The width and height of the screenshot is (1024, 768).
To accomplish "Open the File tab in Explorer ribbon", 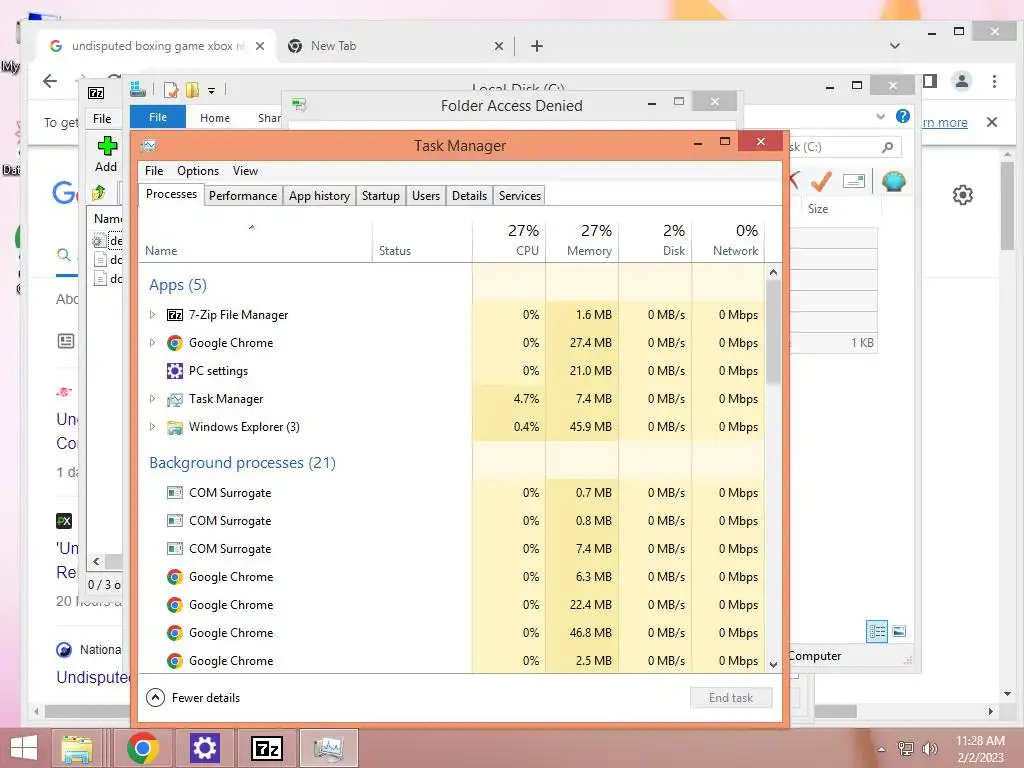I will click(x=158, y=117).
